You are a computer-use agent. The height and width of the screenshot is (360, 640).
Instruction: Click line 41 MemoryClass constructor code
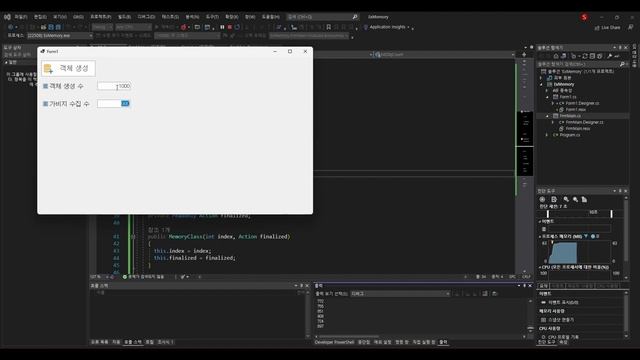[x=218, y=237]
